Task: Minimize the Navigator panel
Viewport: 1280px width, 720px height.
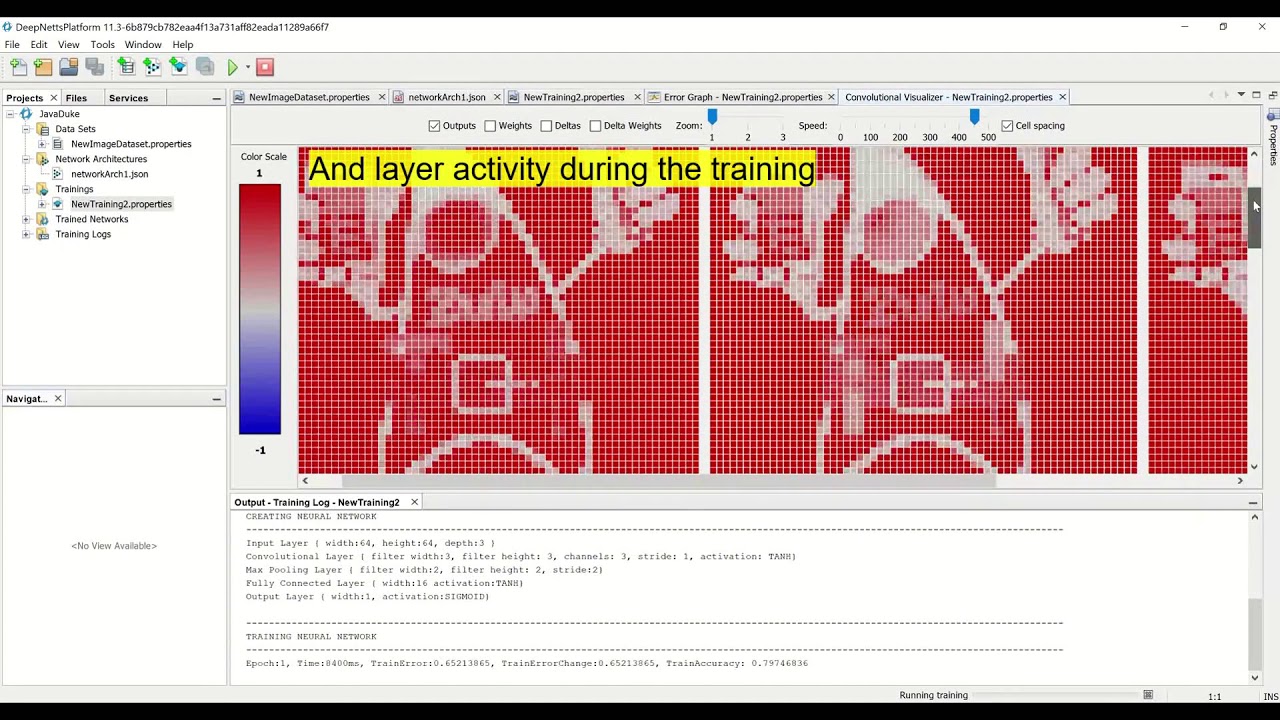Action: point(216,399)
